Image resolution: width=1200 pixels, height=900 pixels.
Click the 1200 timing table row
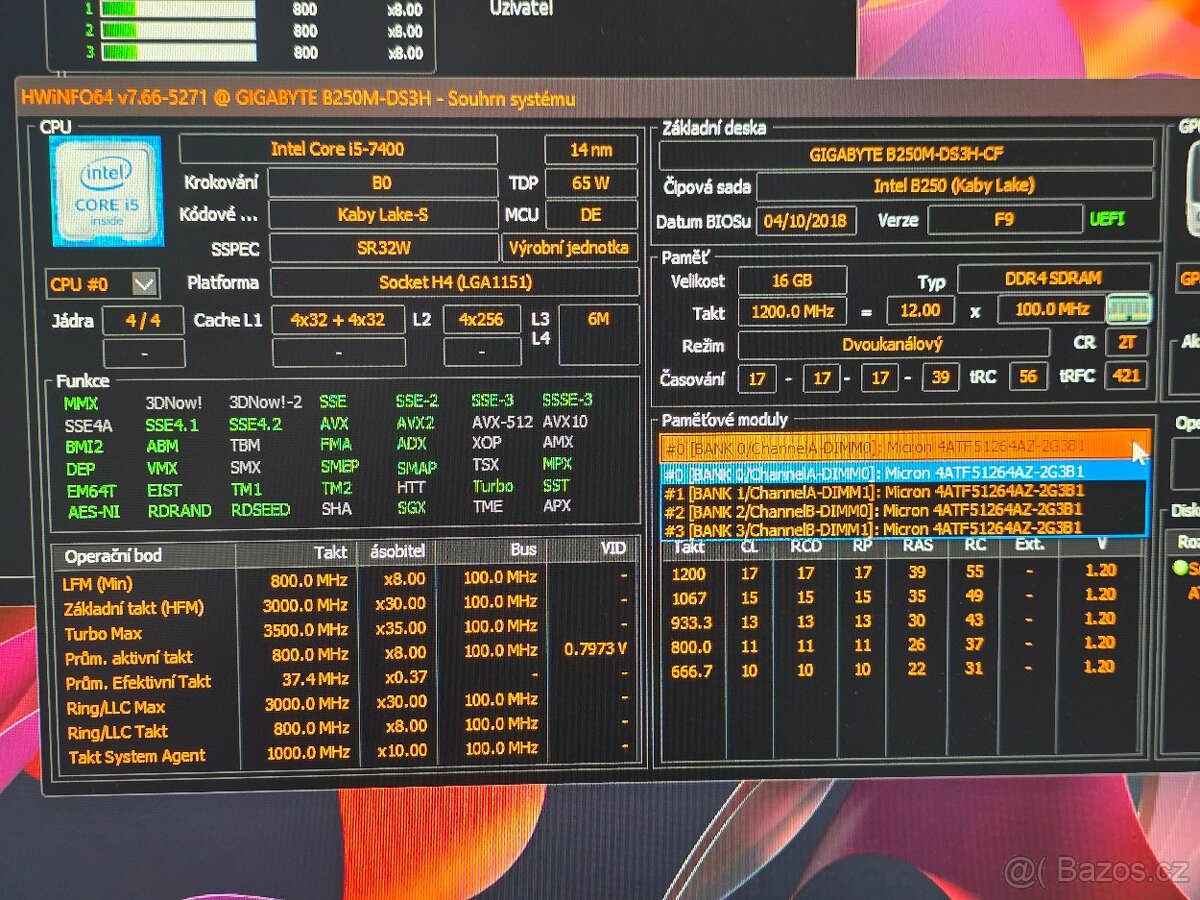click(903, 573)
